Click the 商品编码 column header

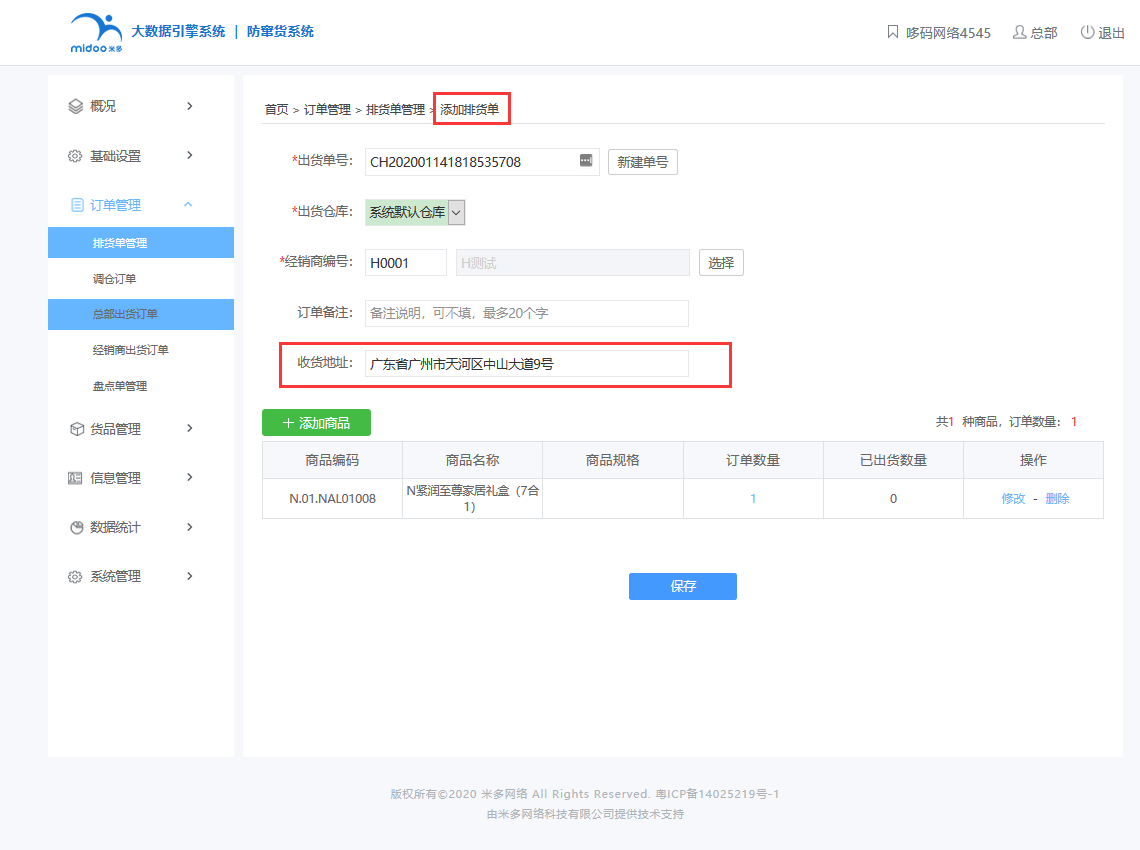coord(332,460)
